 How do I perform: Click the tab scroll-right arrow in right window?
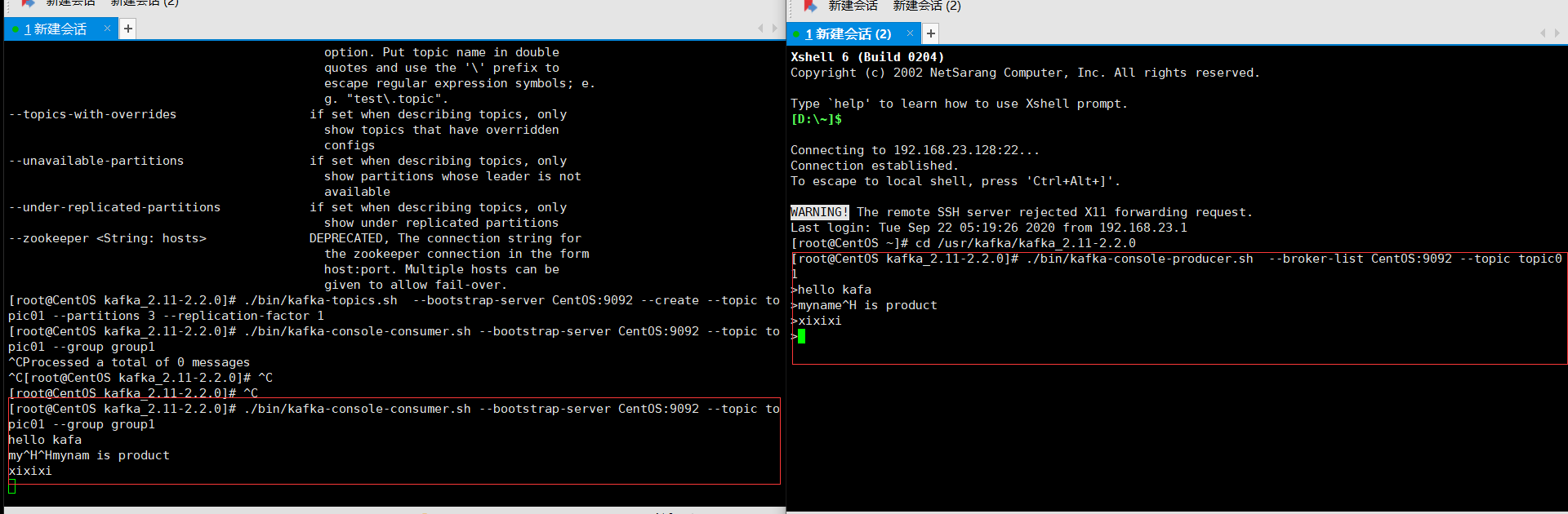[1557, 33]
